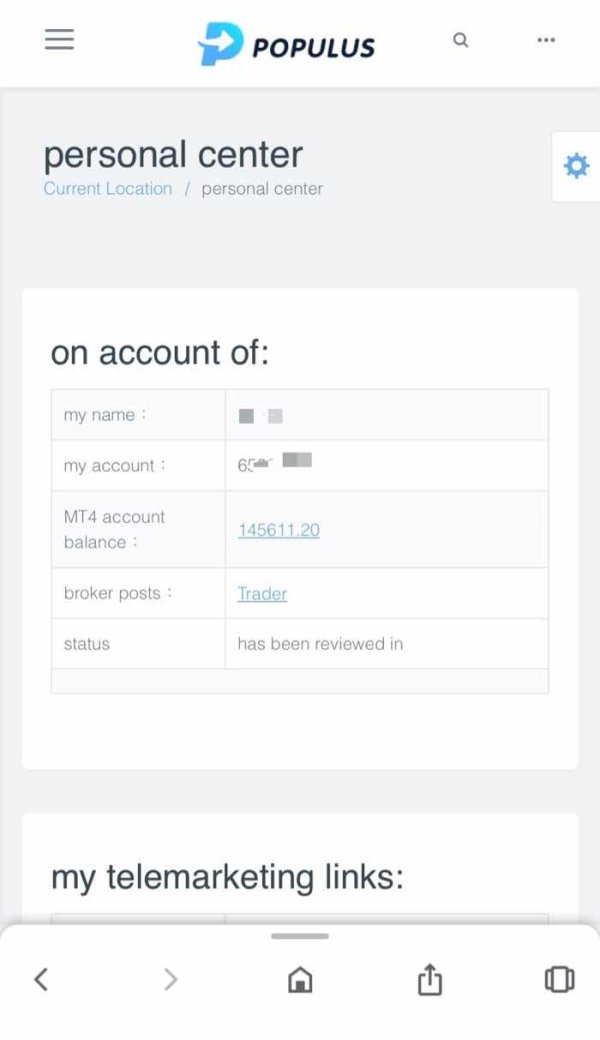Go back with the browser back arrow
The image size is (600, 1040).
click(x=41, y=979)
